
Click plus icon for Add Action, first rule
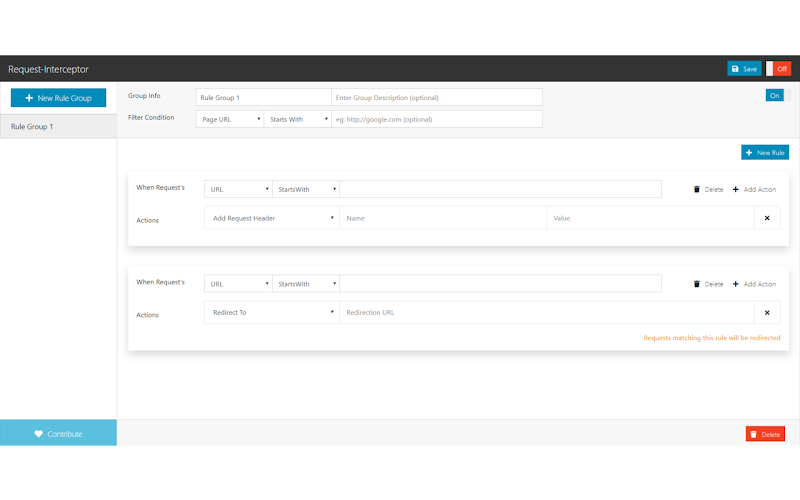pos(735,189)
